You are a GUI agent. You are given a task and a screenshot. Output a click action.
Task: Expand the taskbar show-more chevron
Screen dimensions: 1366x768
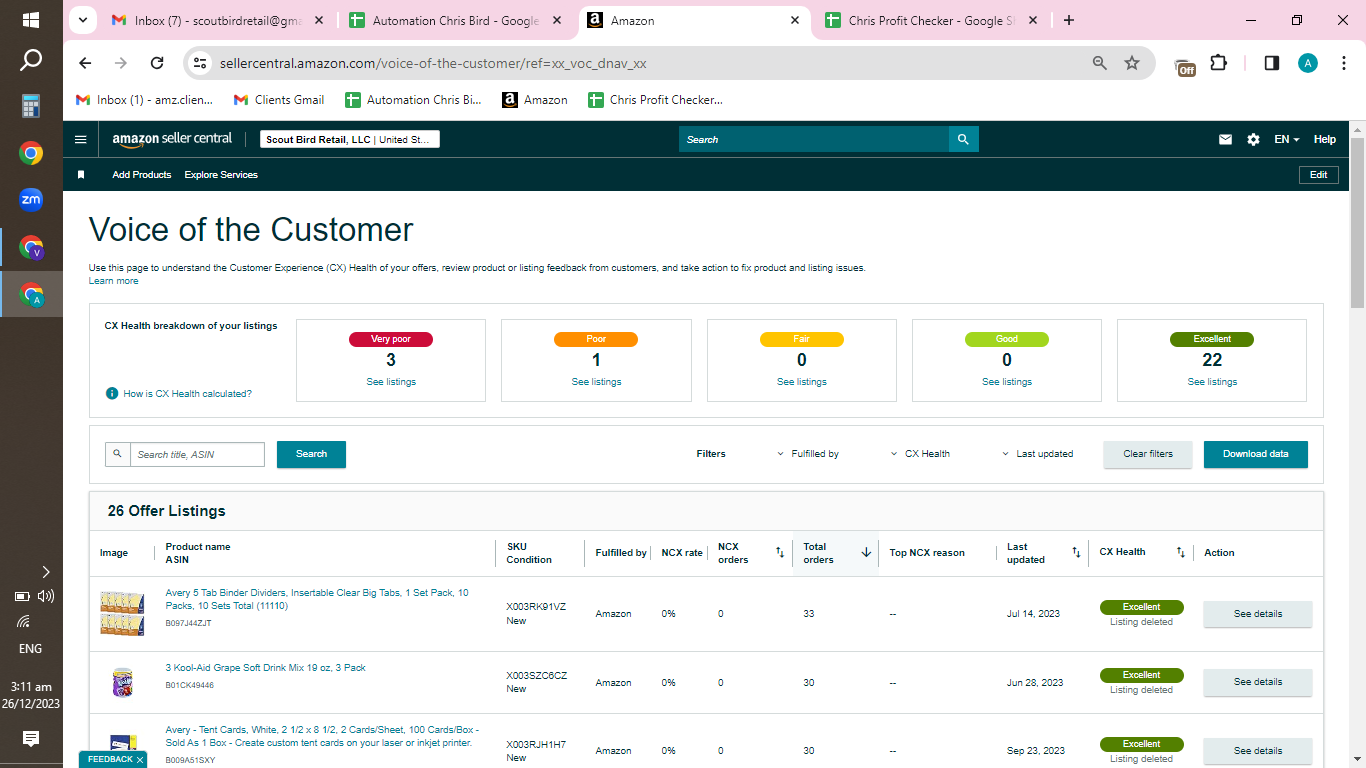pyautogui.click(x=46, y=572)
